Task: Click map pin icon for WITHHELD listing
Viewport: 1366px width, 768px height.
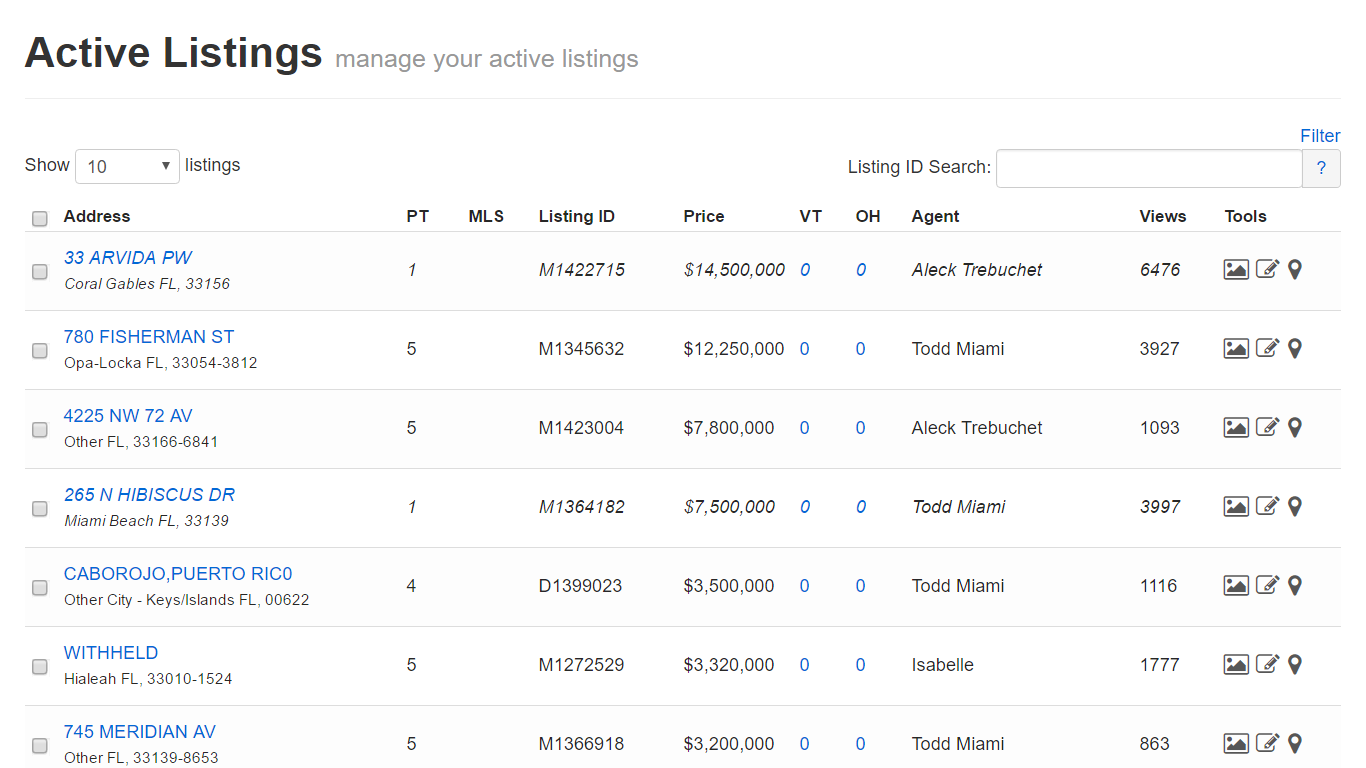Action: (1295, 664)
